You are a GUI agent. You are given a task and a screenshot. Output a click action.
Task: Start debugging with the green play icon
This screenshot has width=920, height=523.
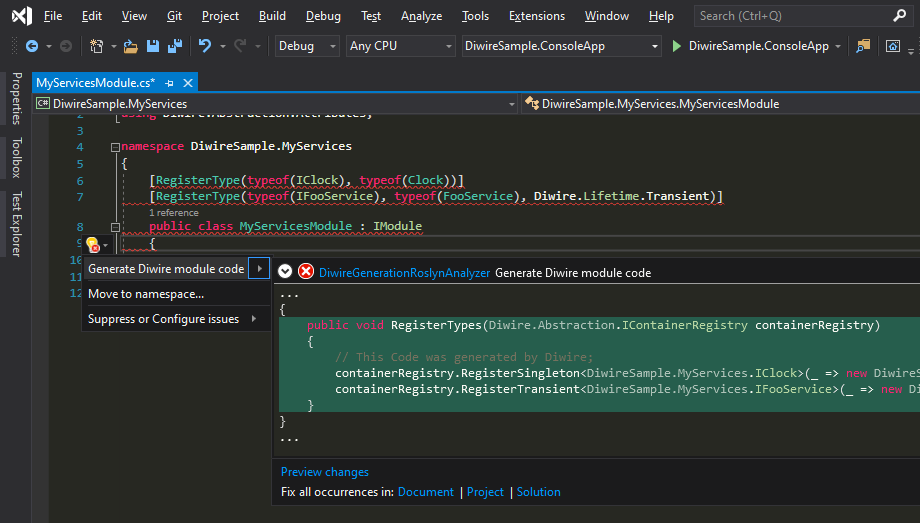tap(677, 46)
